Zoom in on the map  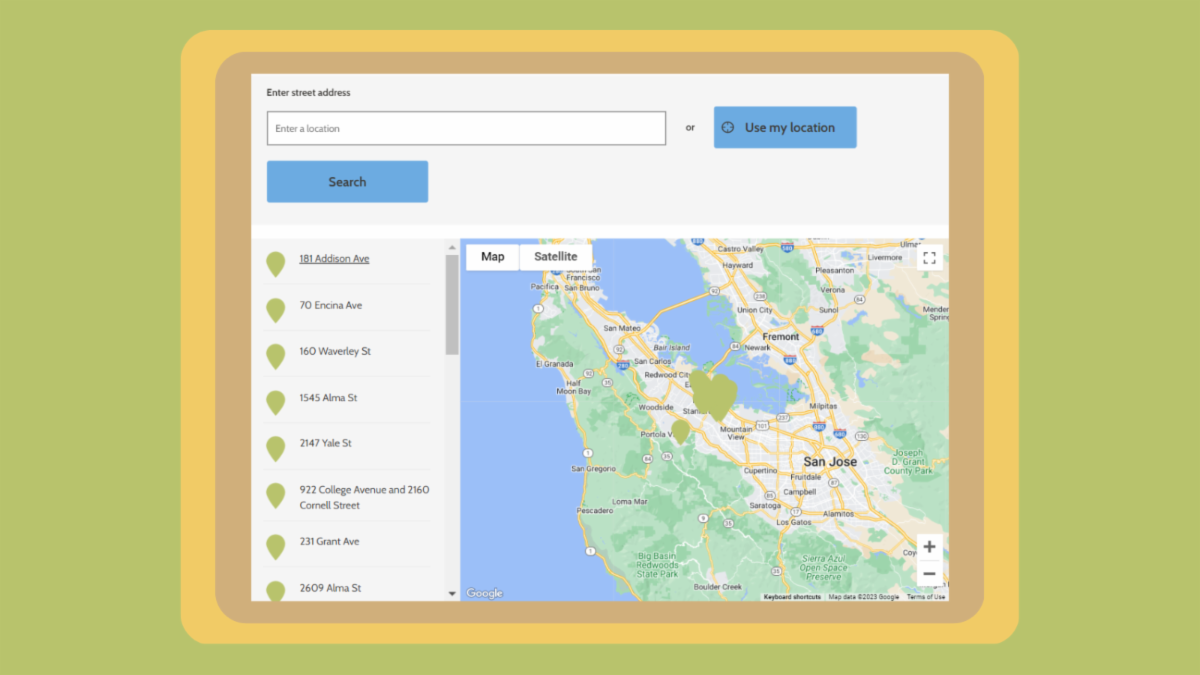pos(929,547)
